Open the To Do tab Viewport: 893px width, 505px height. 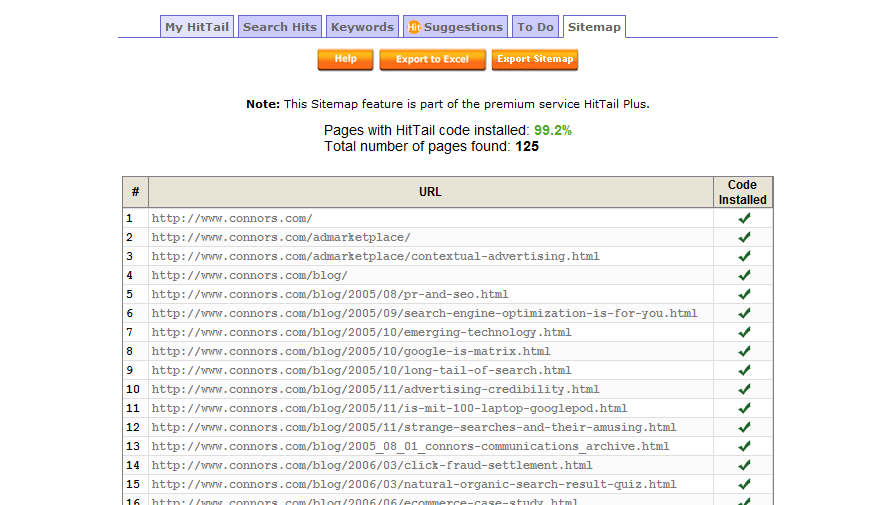tap(535, 27)
